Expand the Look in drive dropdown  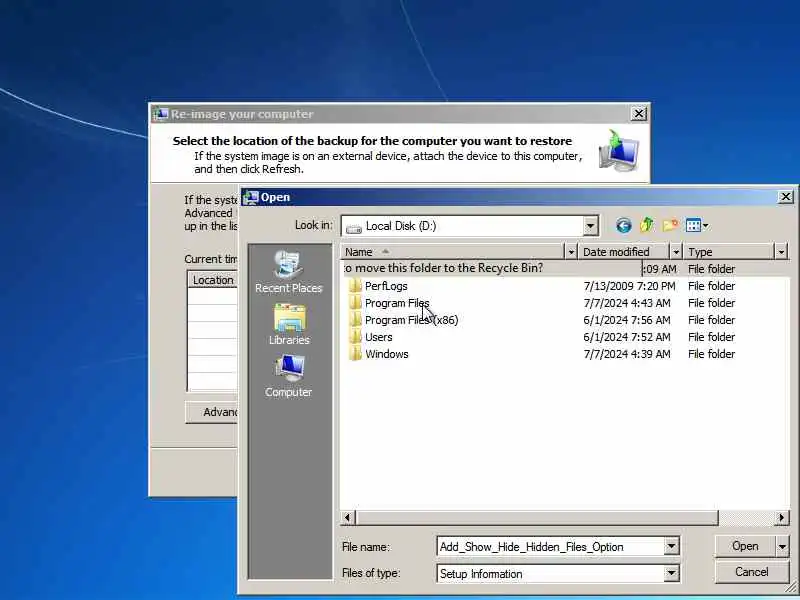point(590,226)
